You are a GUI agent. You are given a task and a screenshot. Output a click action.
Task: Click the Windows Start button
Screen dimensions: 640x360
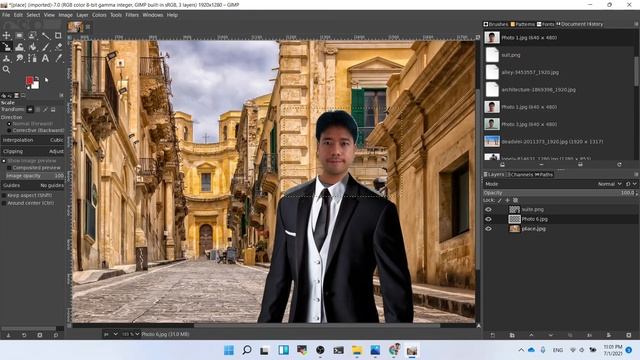tap(229, 350)
